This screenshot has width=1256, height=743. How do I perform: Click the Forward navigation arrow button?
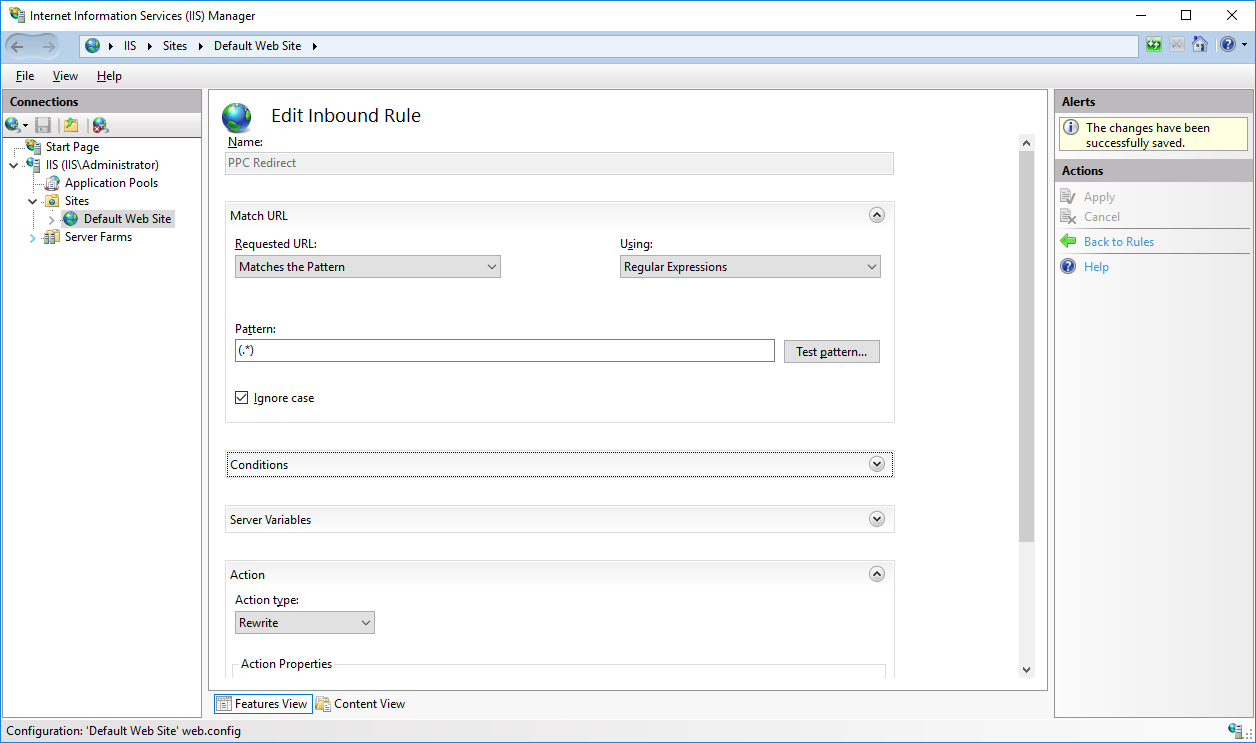[48, 46]
